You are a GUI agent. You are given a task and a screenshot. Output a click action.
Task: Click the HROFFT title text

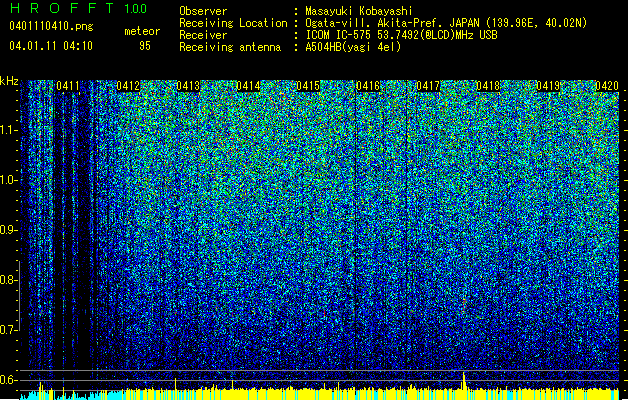coord(63,8)
